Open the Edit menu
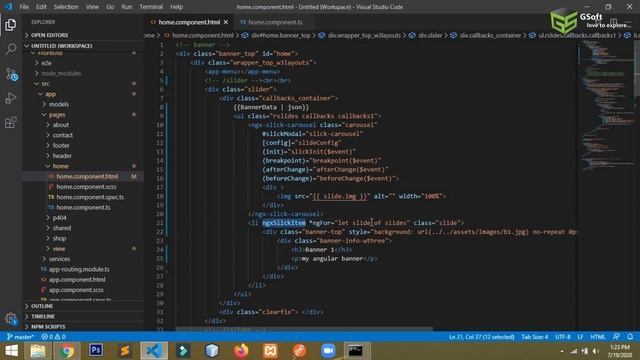This screenshot has height=360, width=640. point(41,7)
